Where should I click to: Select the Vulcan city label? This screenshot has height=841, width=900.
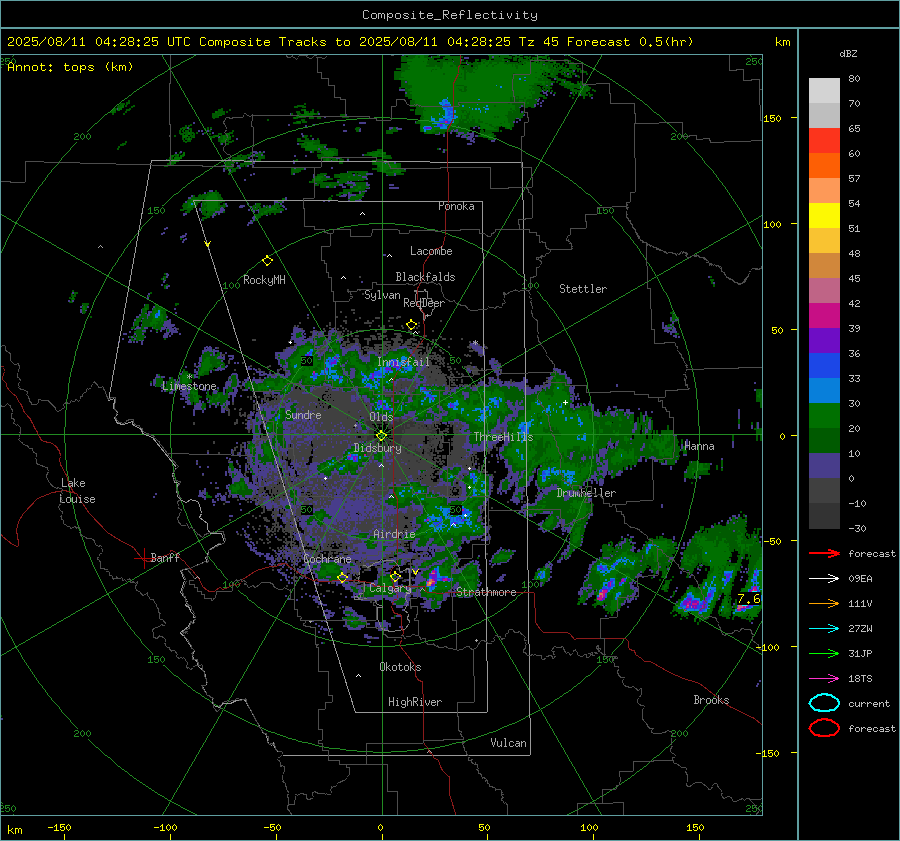tap(508, 743)
